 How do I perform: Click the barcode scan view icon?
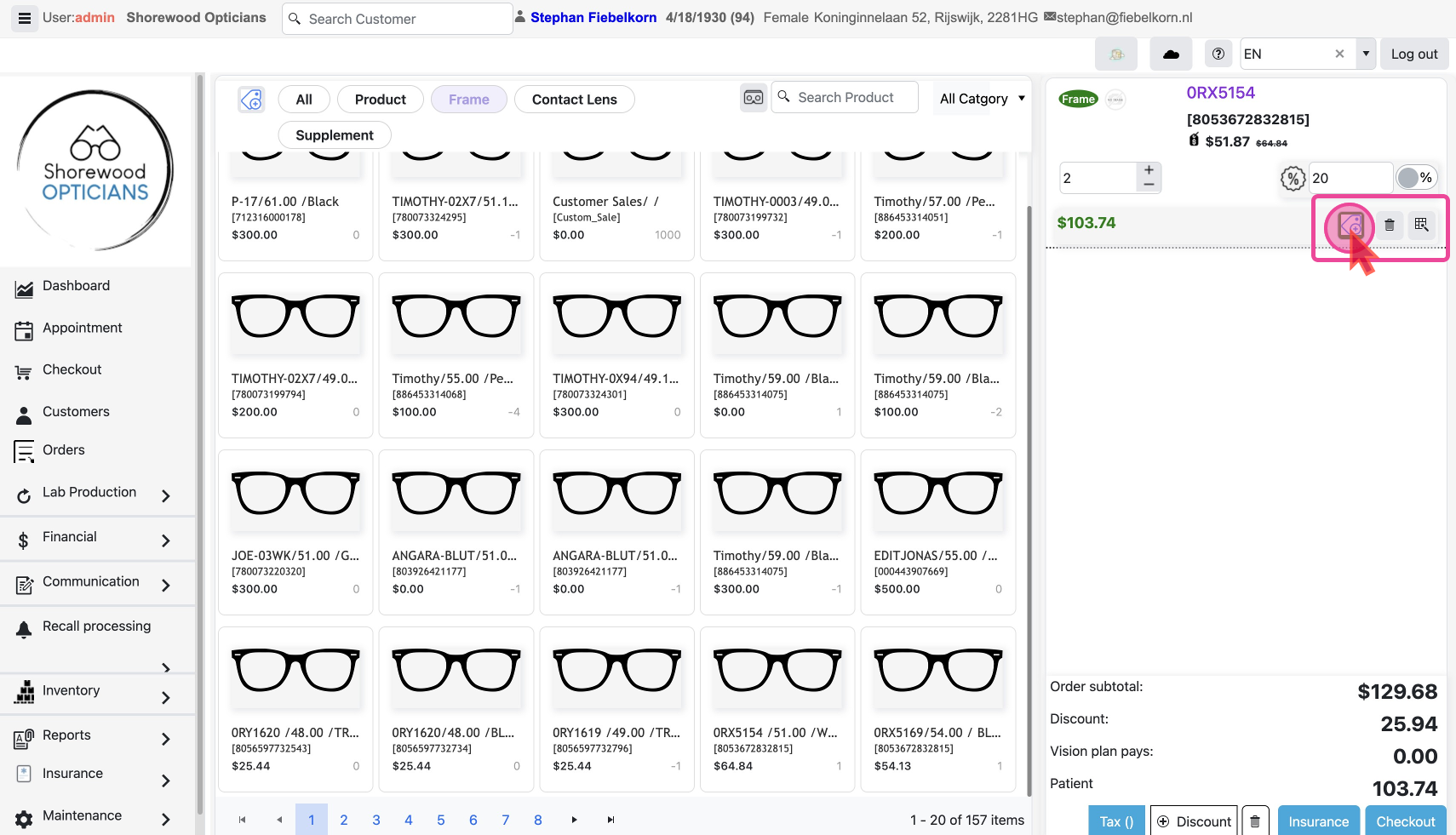click(x=754, y=98)
